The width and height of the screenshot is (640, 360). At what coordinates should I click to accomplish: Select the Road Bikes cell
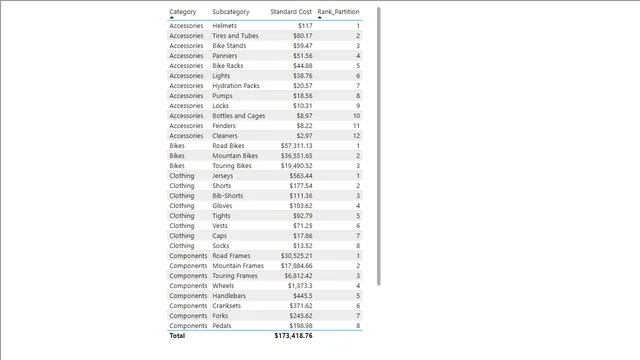tap(228, 146)
